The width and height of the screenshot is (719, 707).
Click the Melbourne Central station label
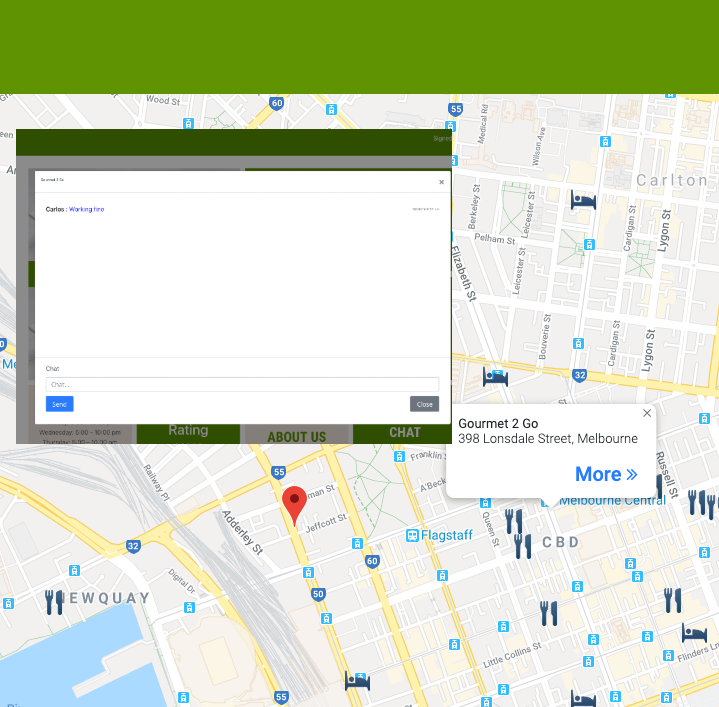[612, 501]
